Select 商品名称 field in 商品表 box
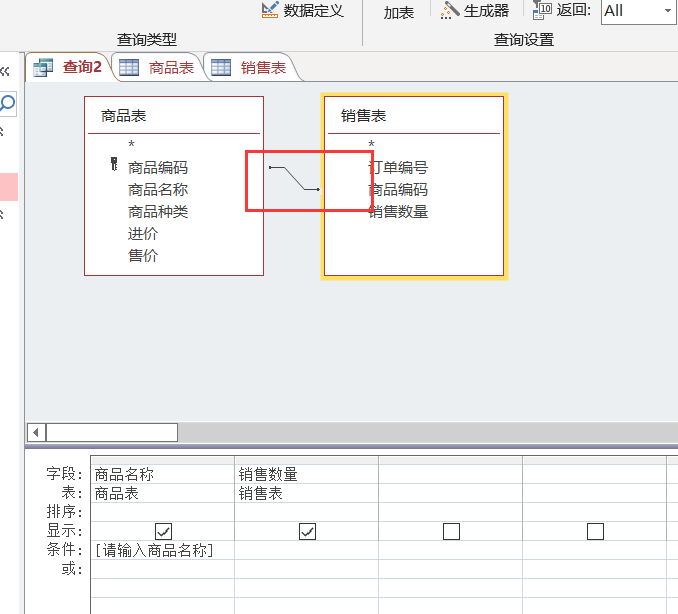678x614 pixels. tap(158, 189)
